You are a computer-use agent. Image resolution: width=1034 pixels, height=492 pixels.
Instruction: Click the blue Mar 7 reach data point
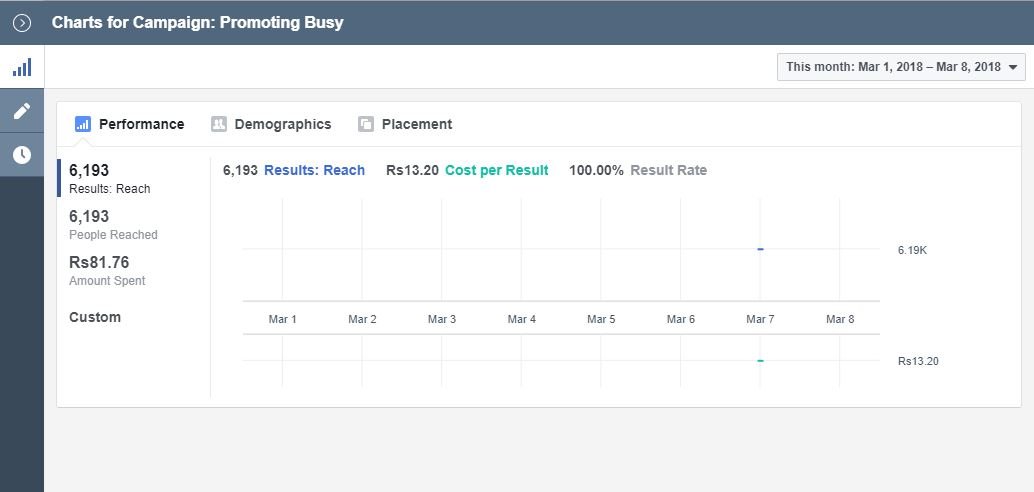(x=760, y=249)
